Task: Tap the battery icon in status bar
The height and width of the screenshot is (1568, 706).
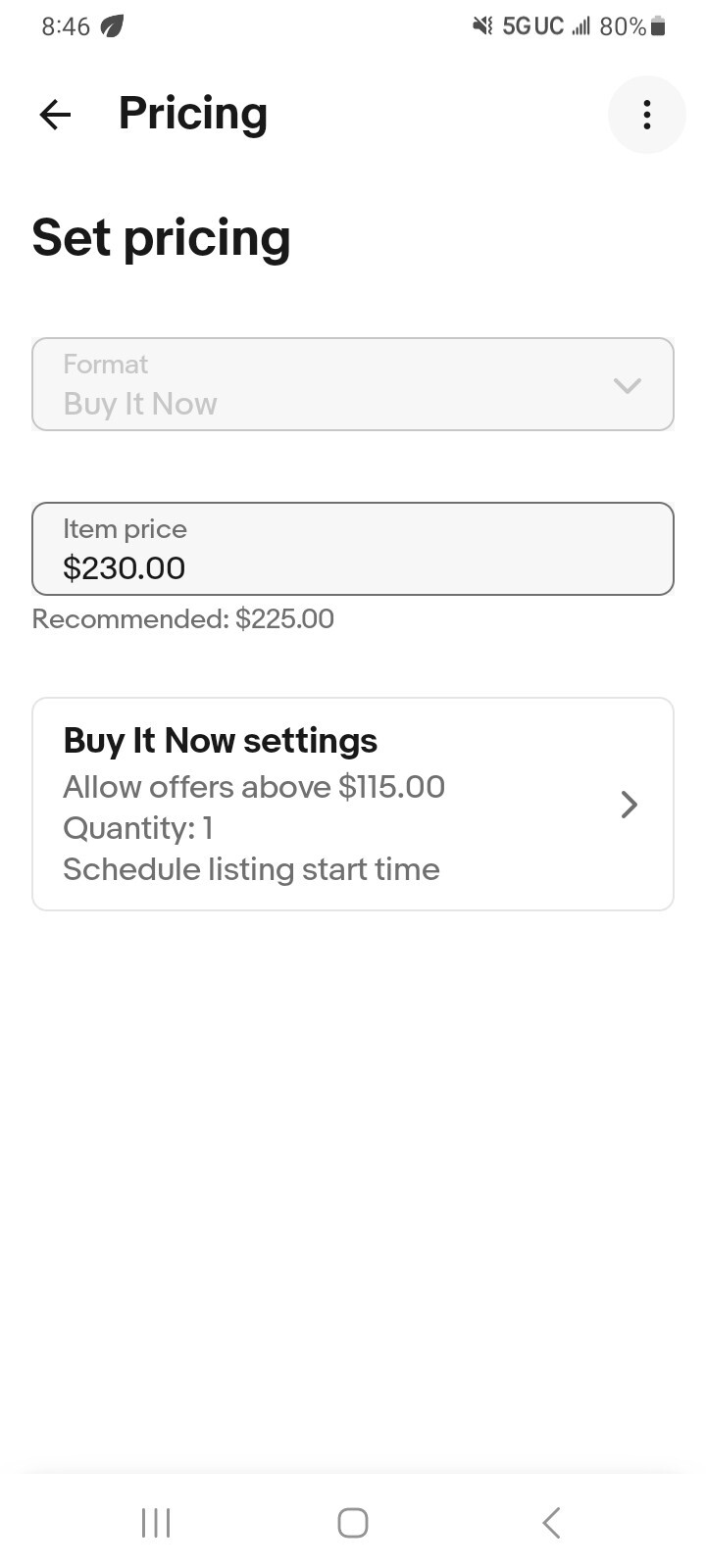Action: click(x=659, y=26)
